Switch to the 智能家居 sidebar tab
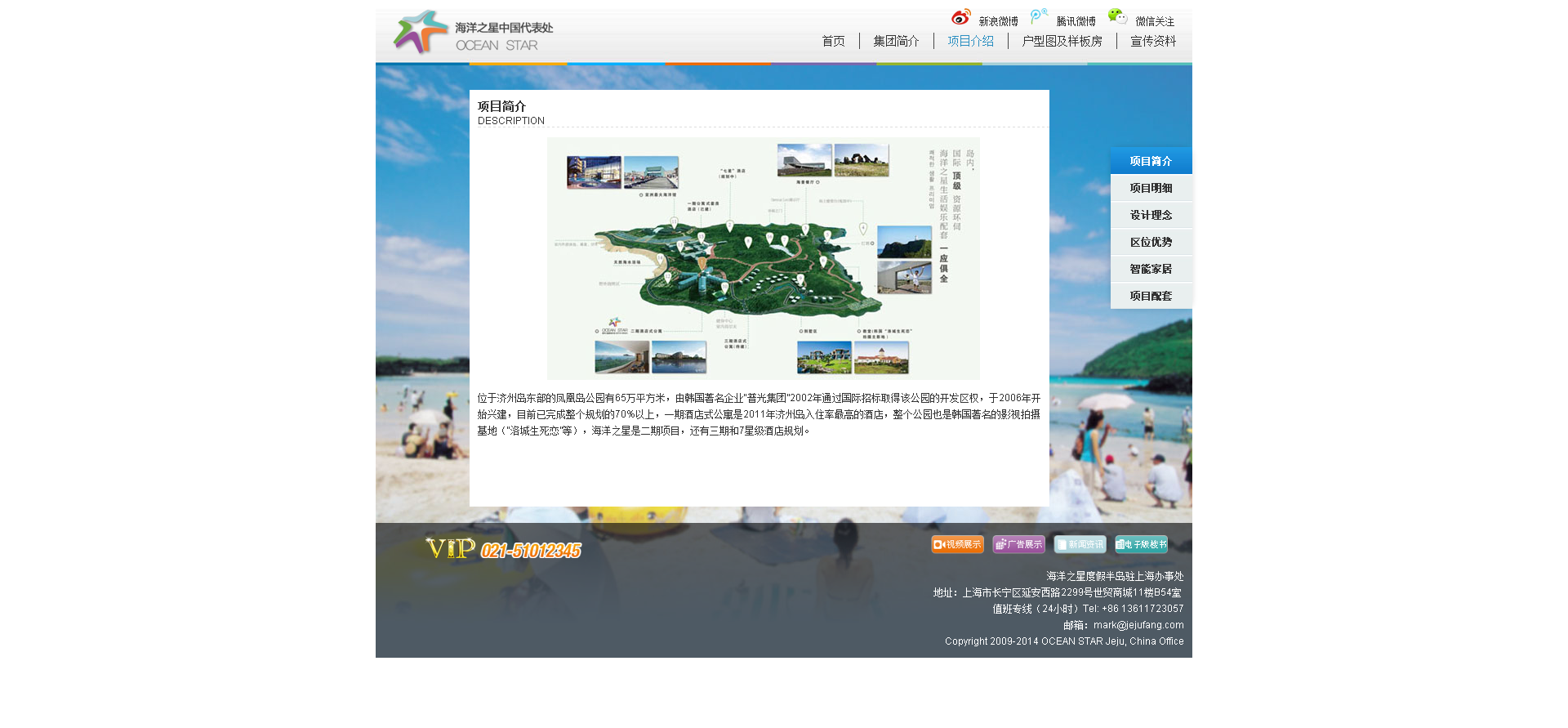The width and height of the screenshot is (1568, 728). (1151, 269)
